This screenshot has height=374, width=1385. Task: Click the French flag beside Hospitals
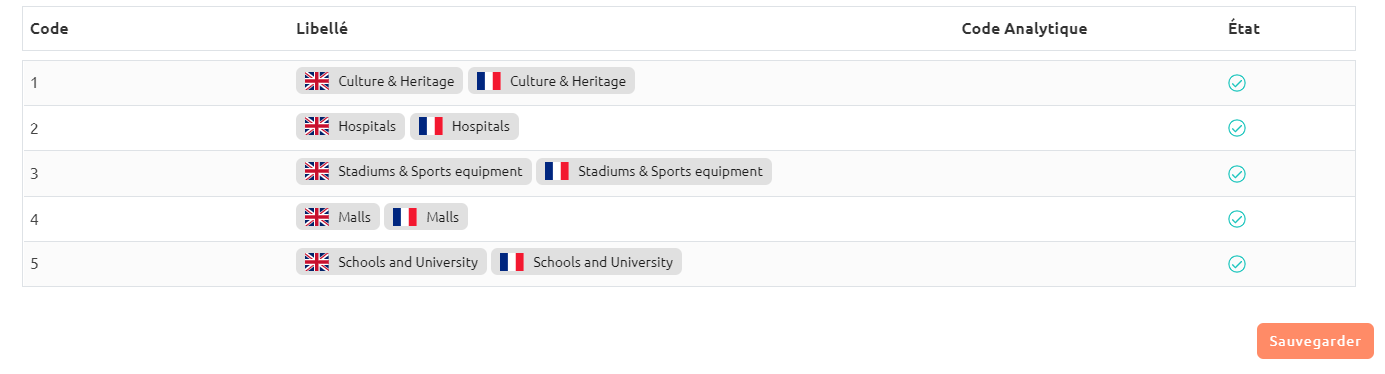(431, 126)
